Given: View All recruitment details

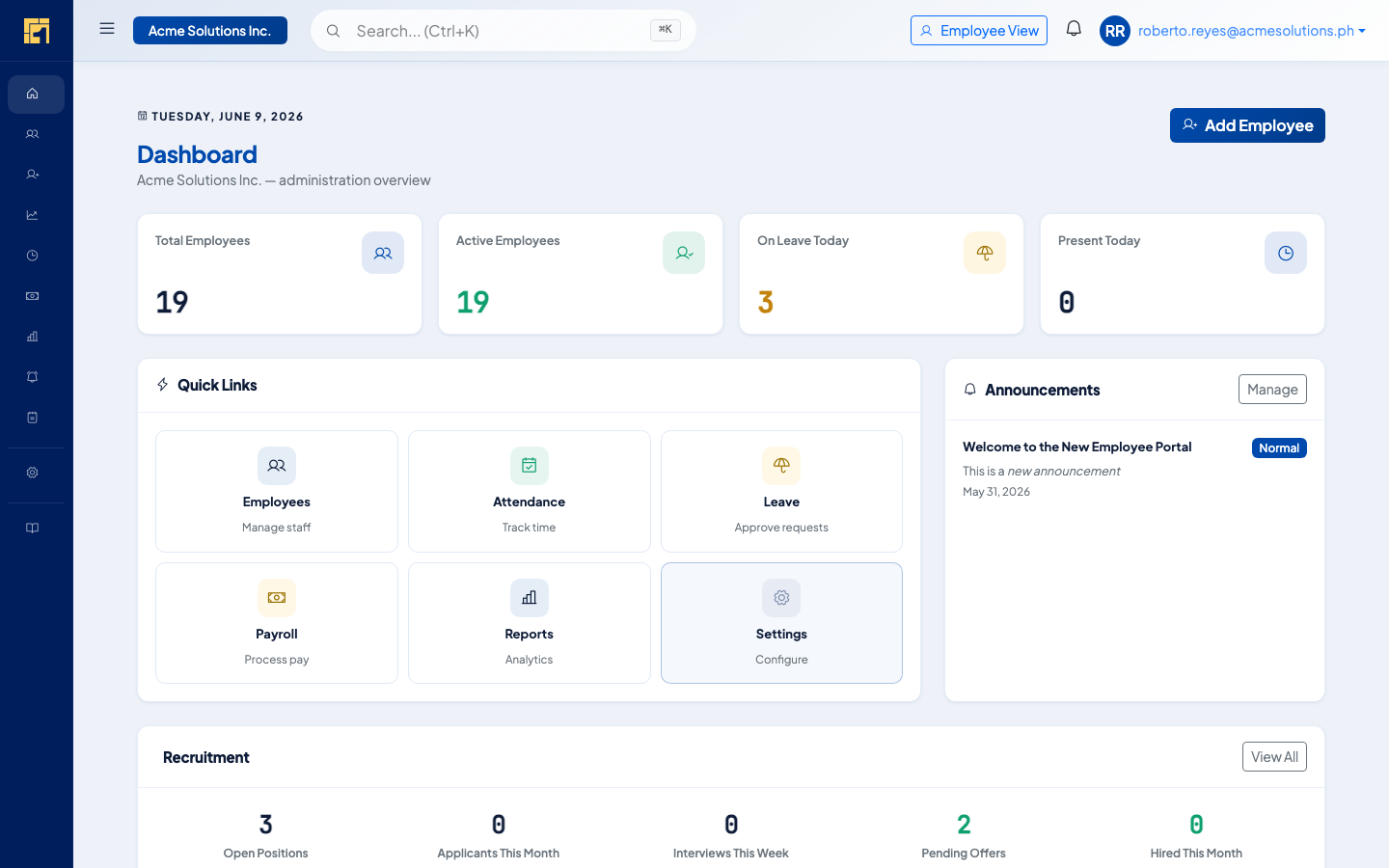Looking at the screenshot, I should point(1274,757).
